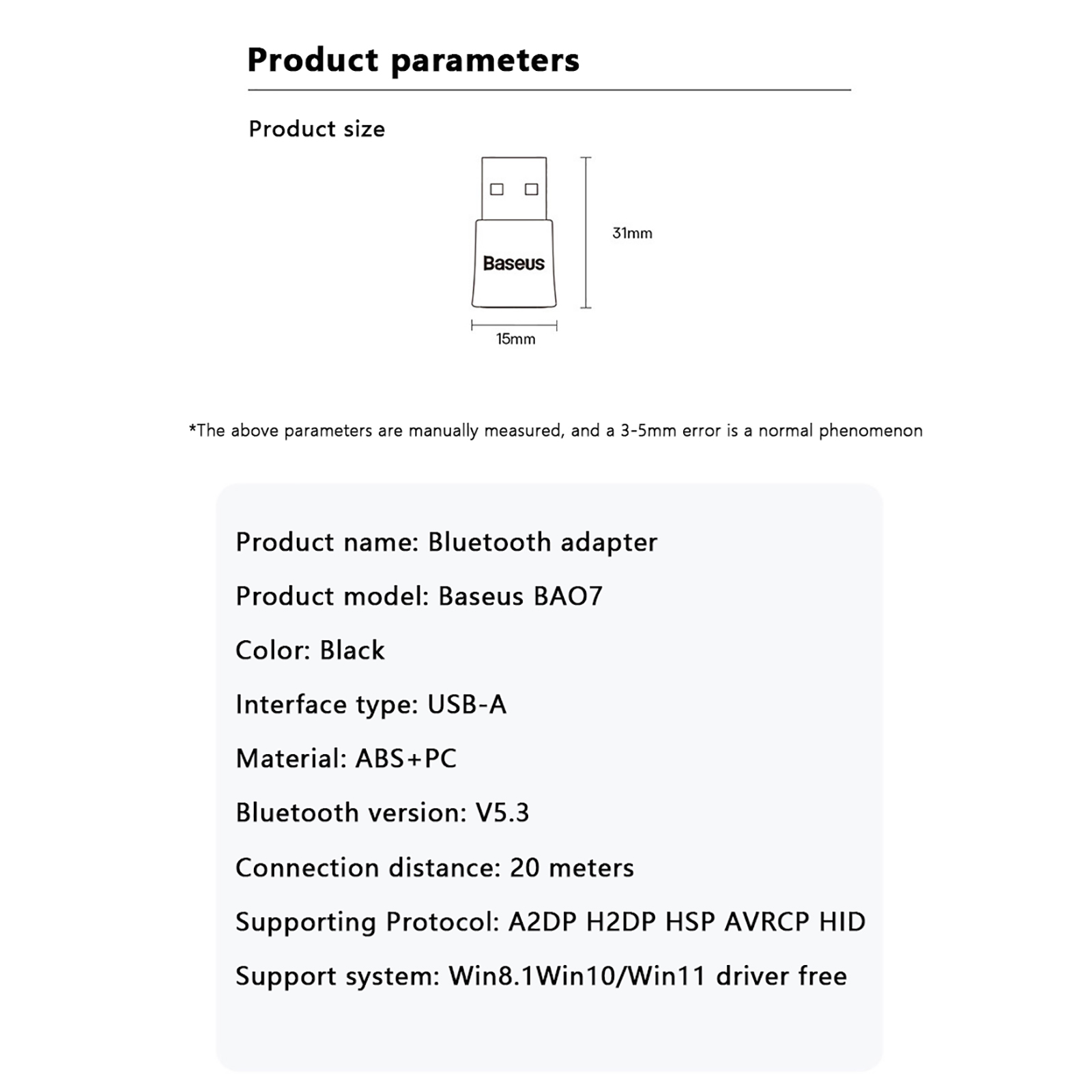Click the 15mm width label
Screen dimensions: 1092x1092
(x=515, y=339)
